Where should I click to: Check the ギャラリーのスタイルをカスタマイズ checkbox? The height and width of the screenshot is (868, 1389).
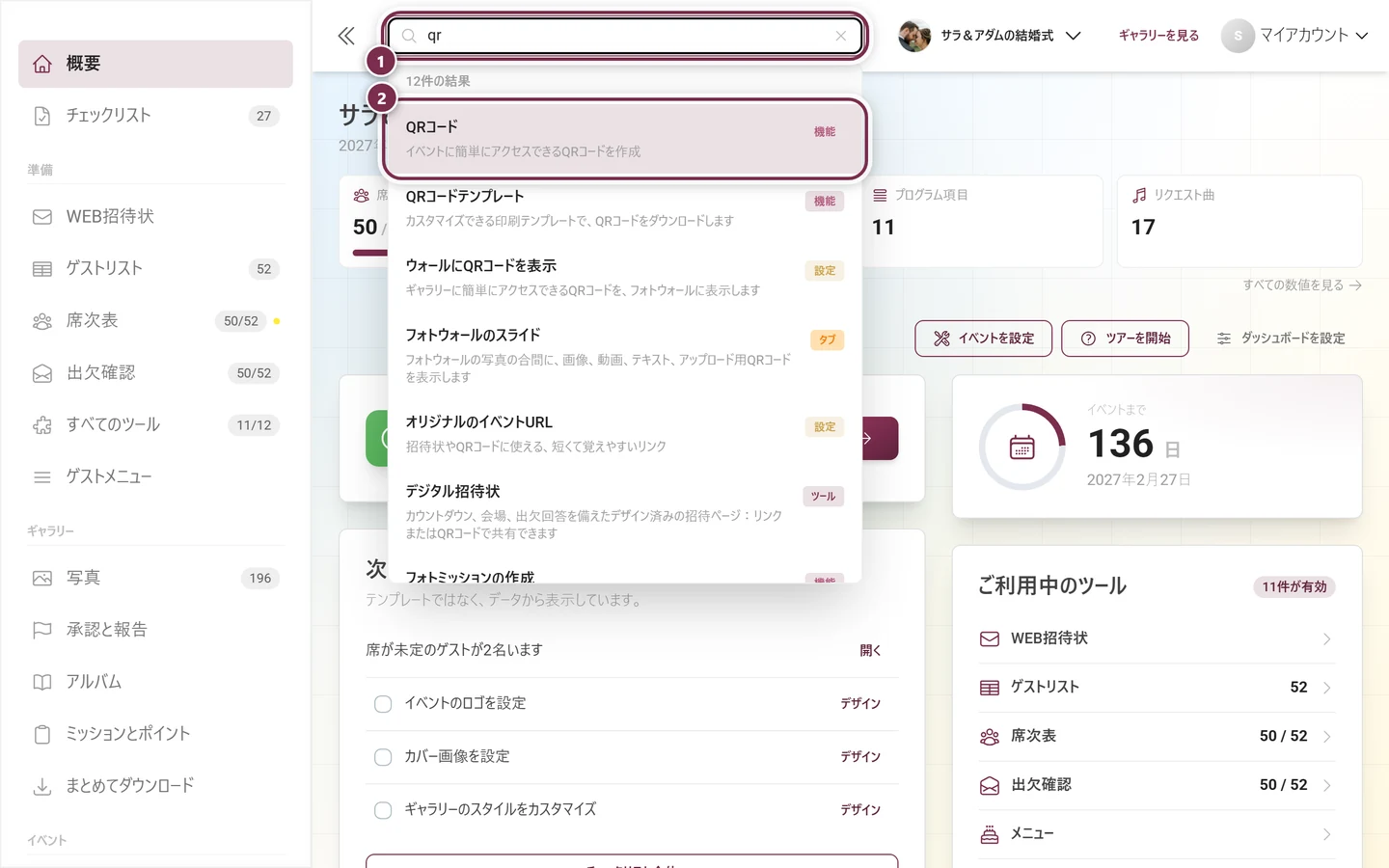point(383,810)
